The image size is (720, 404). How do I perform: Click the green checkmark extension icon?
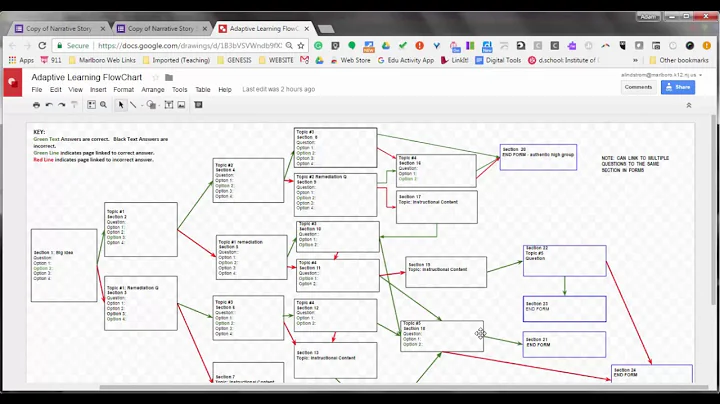403,45
